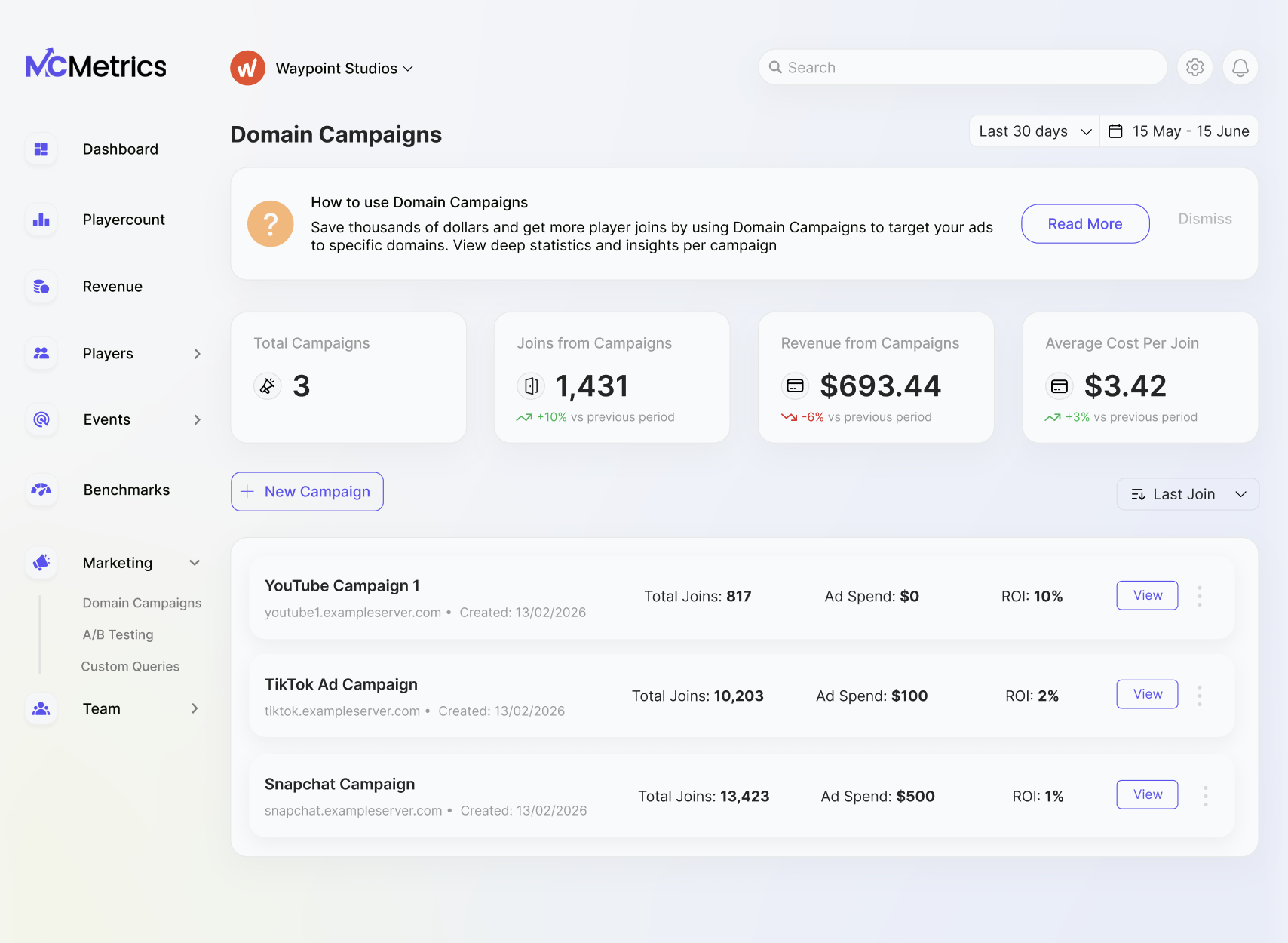Open the YouTube Campaign 1 three-dot menu
Viewport: 1288px width, 943px height.
coord(1200,596)
